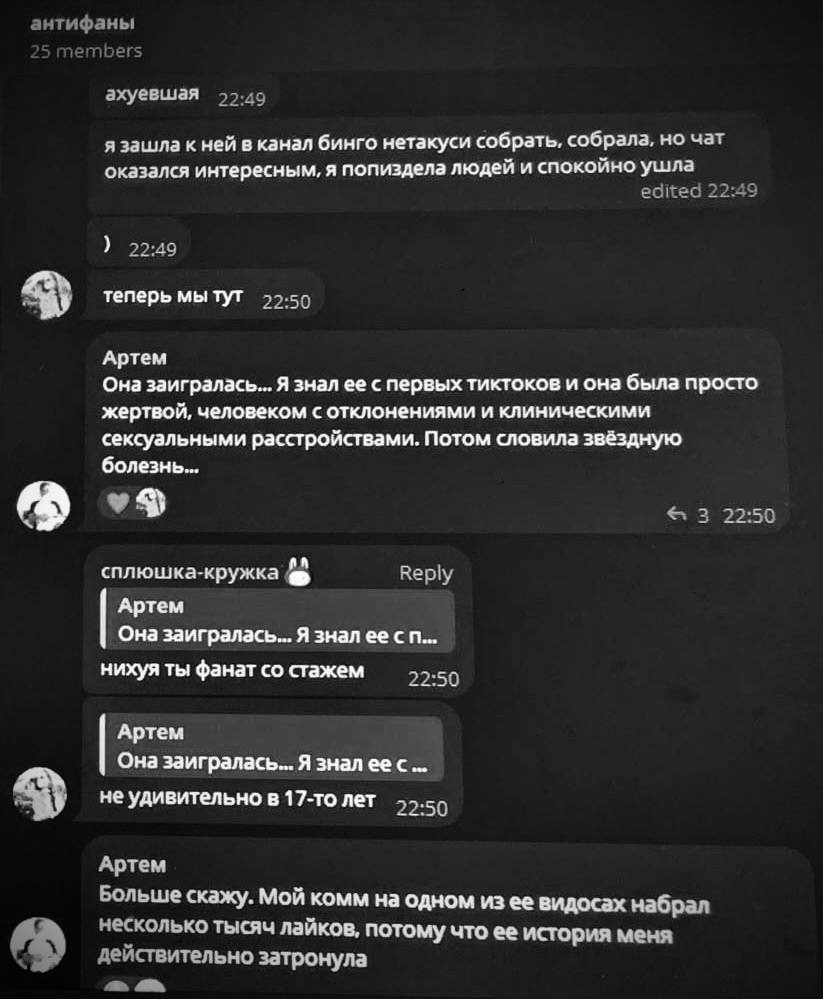
Task: Open the антифаны group title
Action: tap(82, 23)
